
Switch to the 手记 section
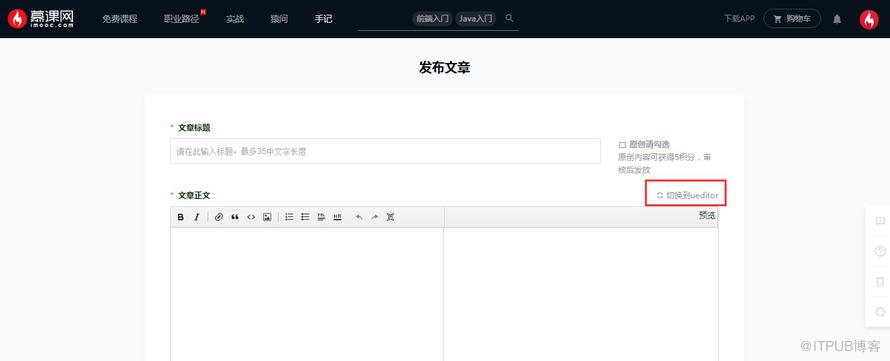[324, 19]
